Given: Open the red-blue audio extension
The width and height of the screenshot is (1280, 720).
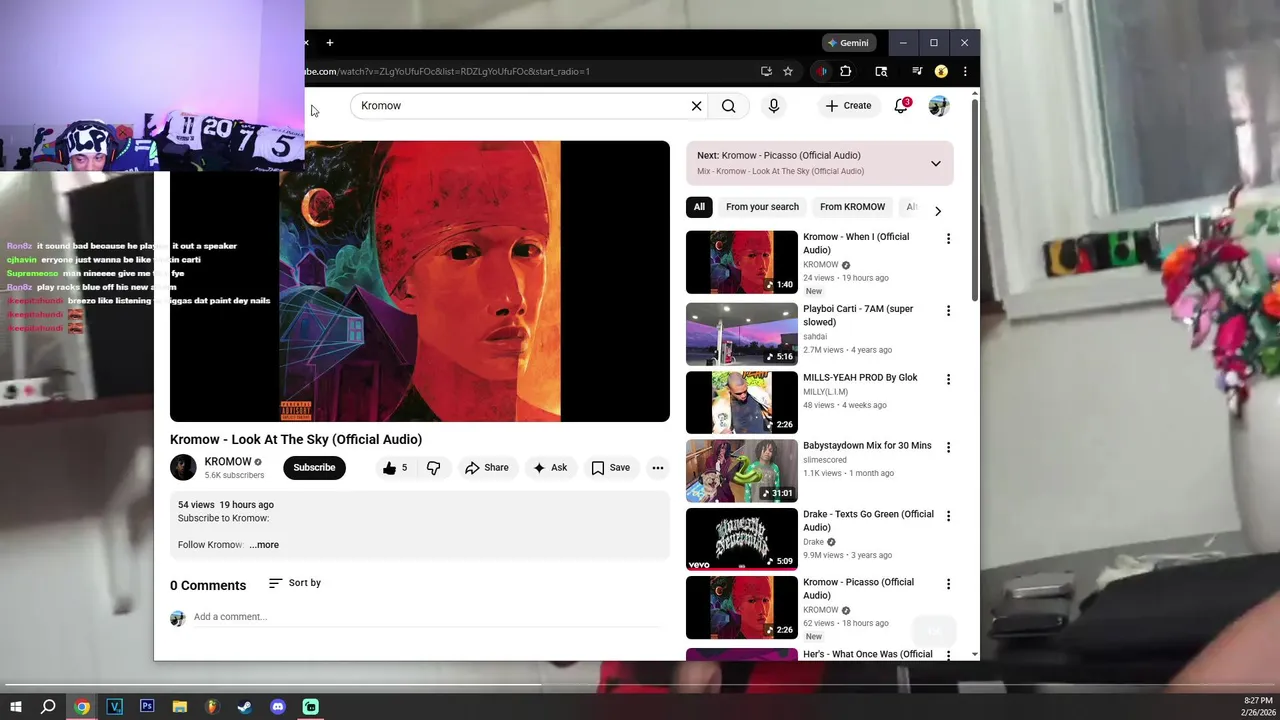Looking at the screenshot, I should [822, 71].
